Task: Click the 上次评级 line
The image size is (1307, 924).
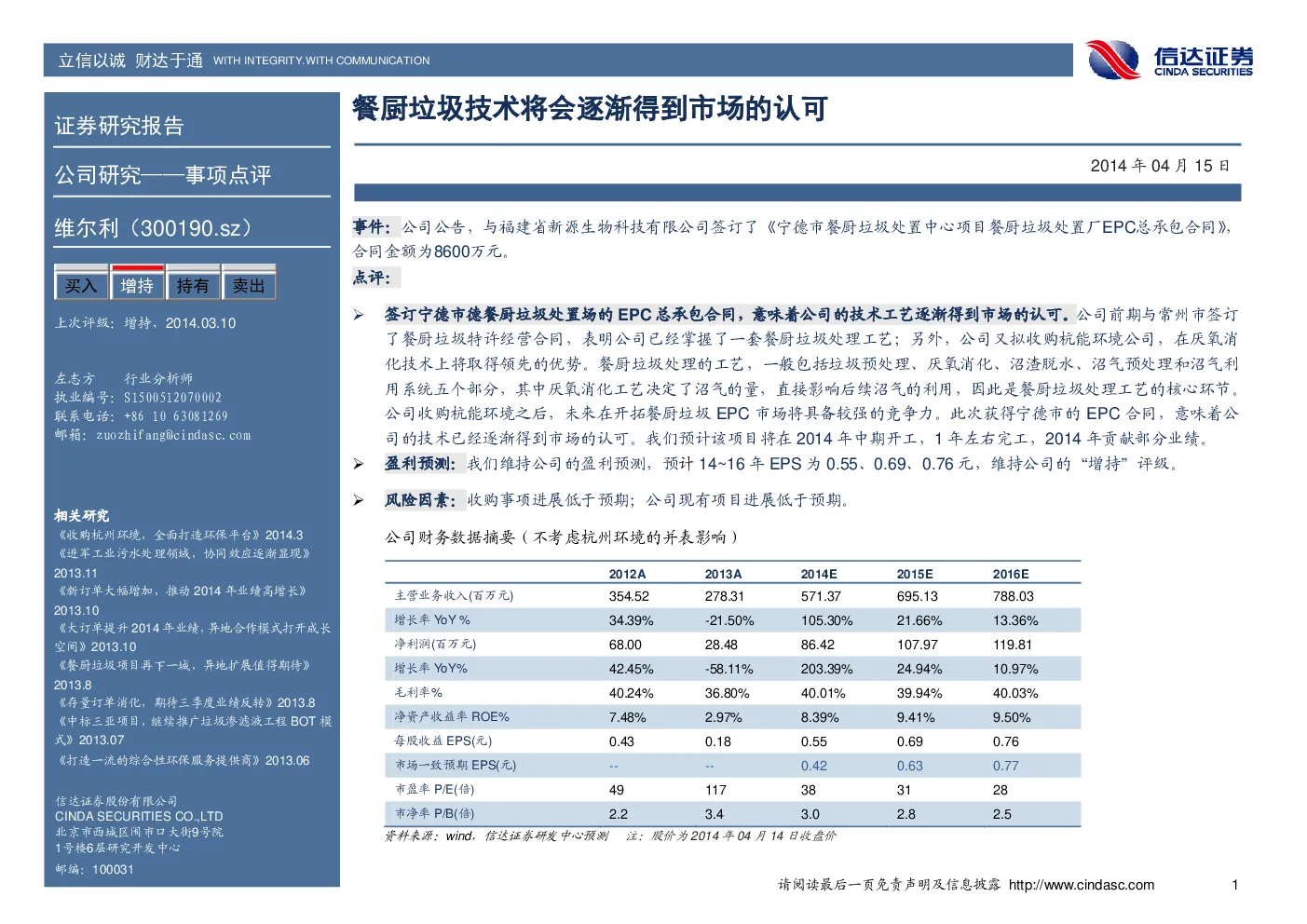Action: coord(145,323)
